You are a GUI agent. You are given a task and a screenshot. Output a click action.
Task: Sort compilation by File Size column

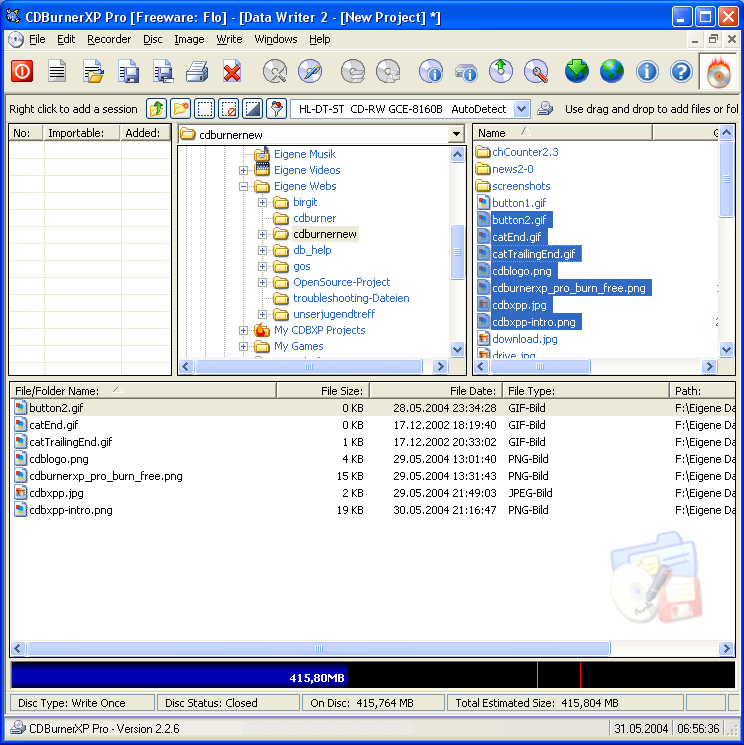pos(323,391)
